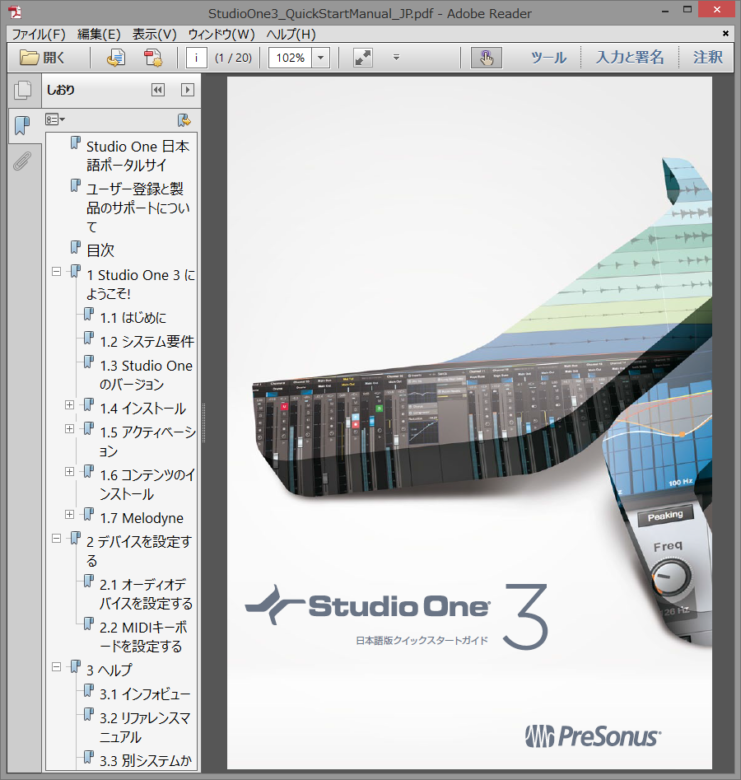Select bookmark 1 Studio One 3 にようこそ!

[x=141, y=285]
